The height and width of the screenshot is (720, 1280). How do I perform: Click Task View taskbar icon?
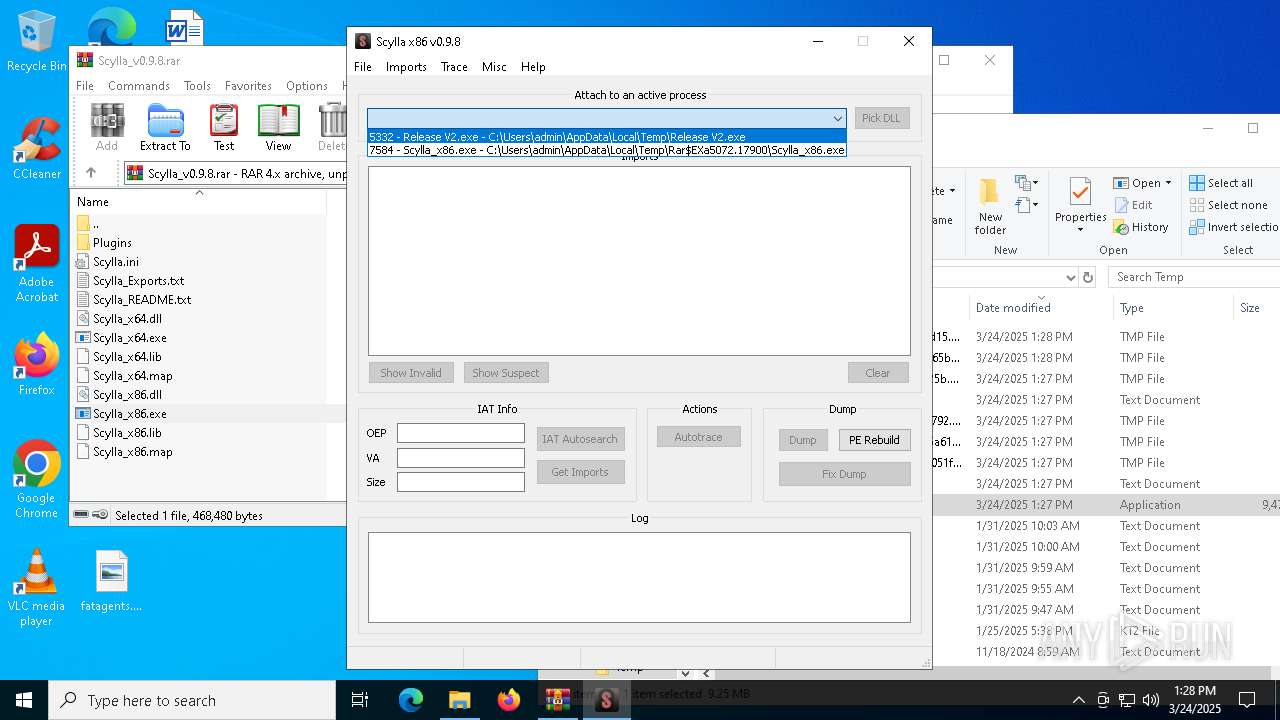[x=360, y=700]
